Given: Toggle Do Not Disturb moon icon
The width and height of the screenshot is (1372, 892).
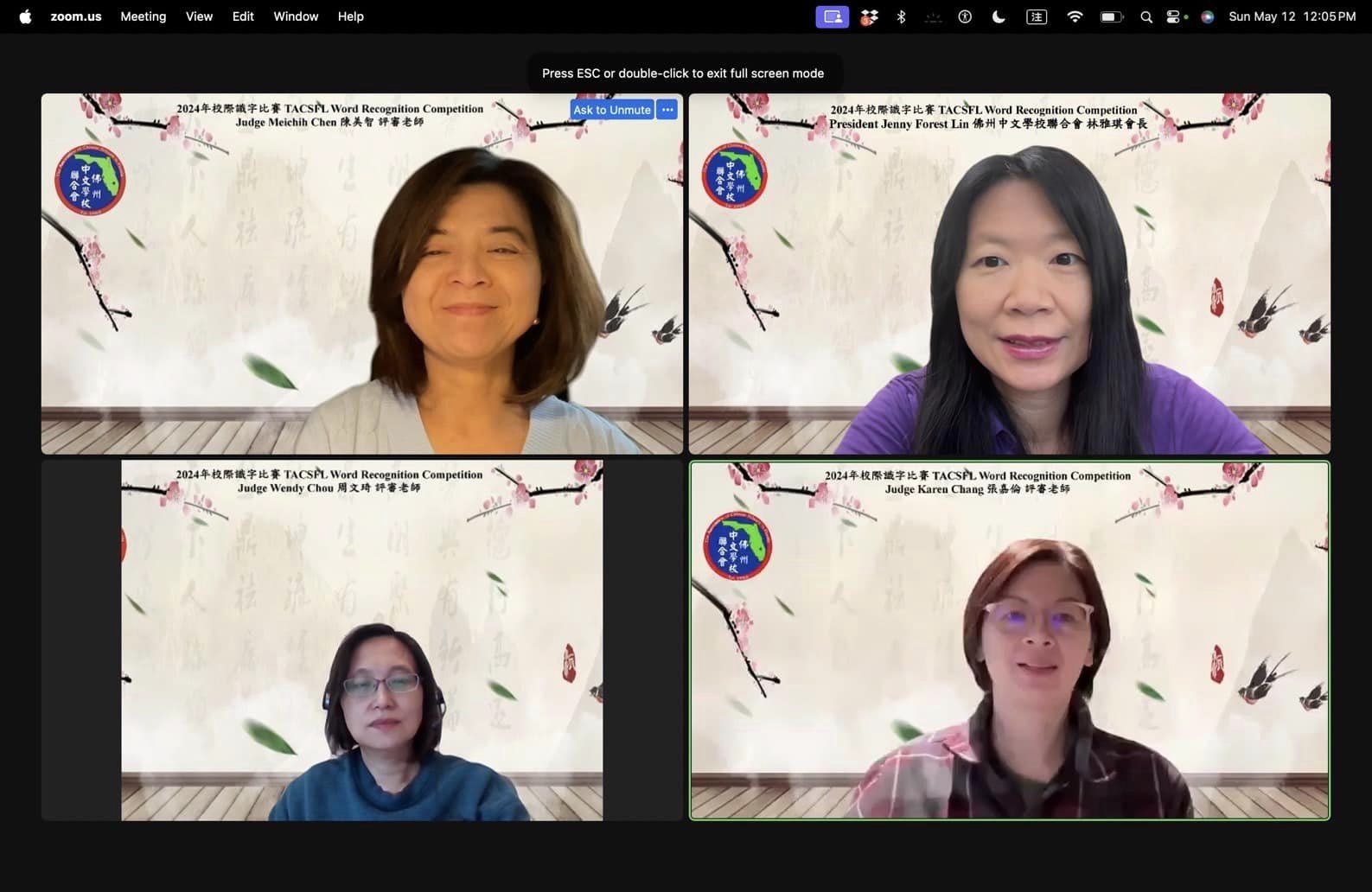Looking at the screenshot, I should pos(999,16).
